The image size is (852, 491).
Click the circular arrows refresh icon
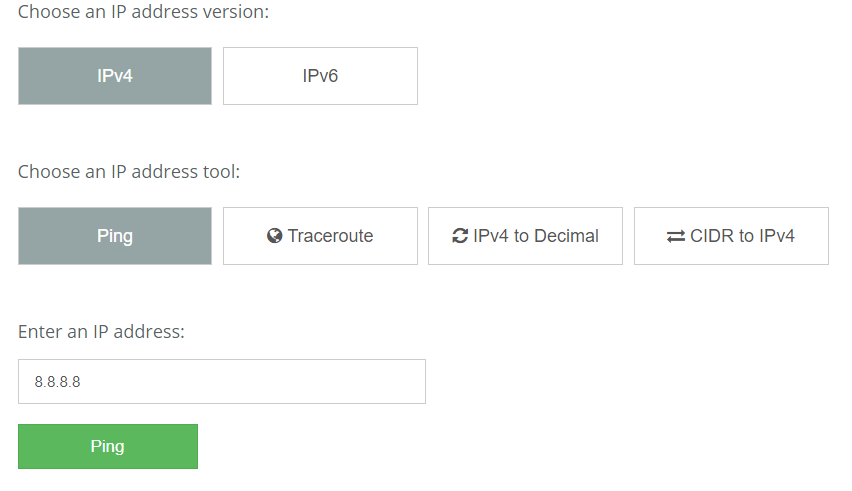pos(460,237)
